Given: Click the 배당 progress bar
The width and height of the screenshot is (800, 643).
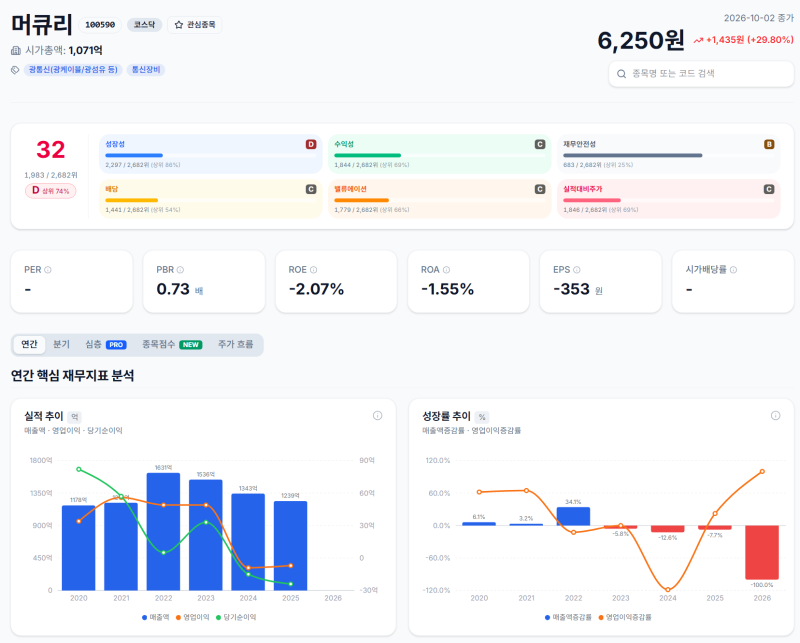Looking at the screenshot, I should [211, 200].
